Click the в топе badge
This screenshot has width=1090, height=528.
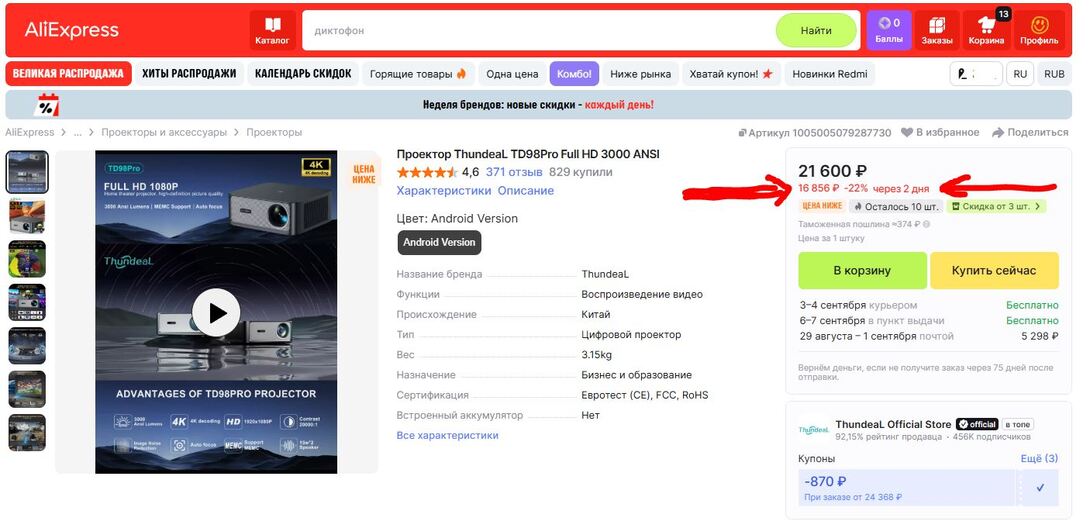coord(1017,424)
